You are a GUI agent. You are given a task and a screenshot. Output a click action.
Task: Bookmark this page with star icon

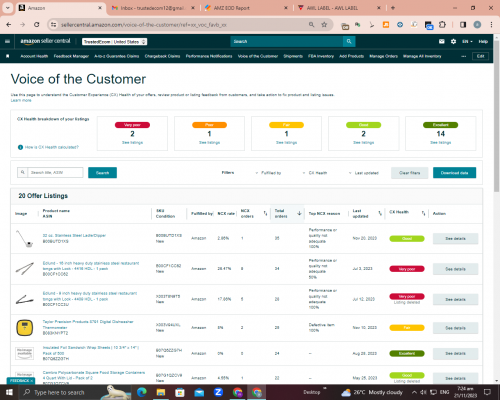(x=324, y=25)
